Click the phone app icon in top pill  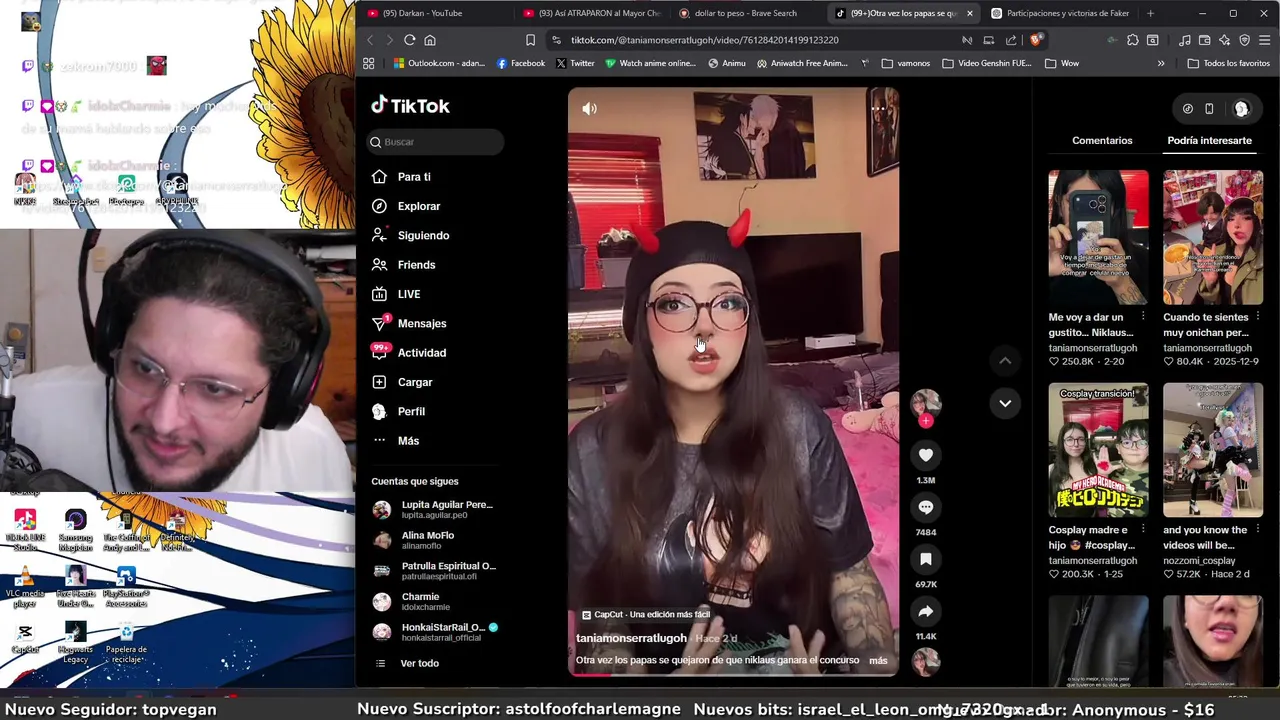1209,109
